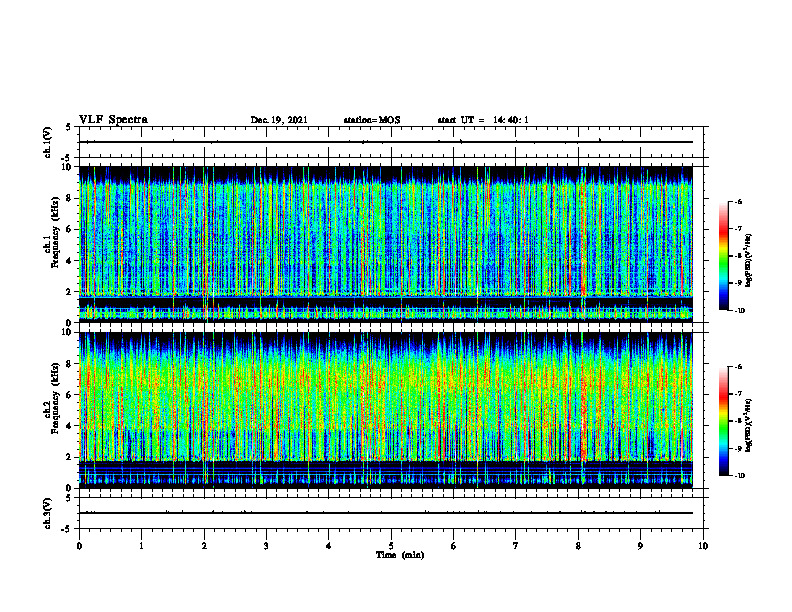792x612 pixels.
Task: Click the ch.1 PSD color bar
Action: [723, 256]
